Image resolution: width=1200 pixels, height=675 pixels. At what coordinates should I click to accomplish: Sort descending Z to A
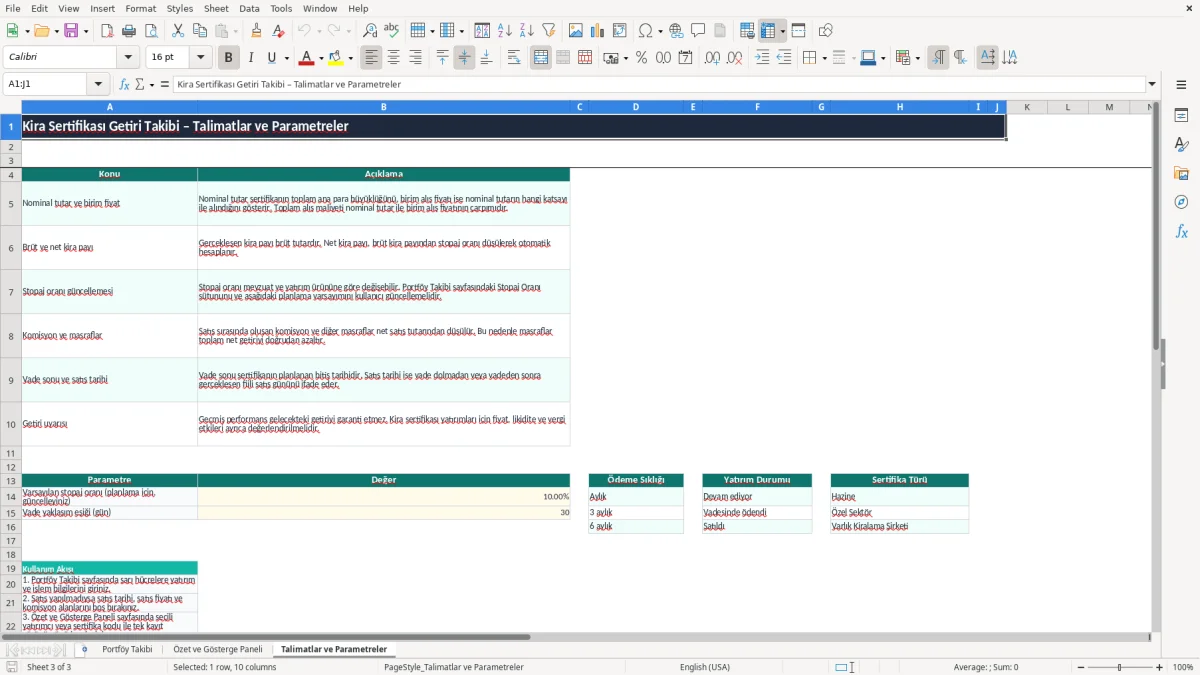[x=526, y=31]
